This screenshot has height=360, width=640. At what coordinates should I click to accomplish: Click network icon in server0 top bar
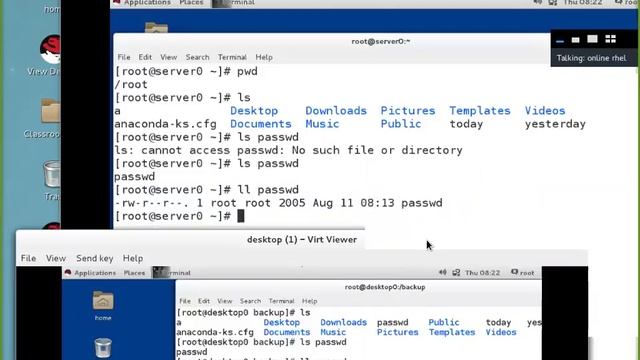coord(553,2)
